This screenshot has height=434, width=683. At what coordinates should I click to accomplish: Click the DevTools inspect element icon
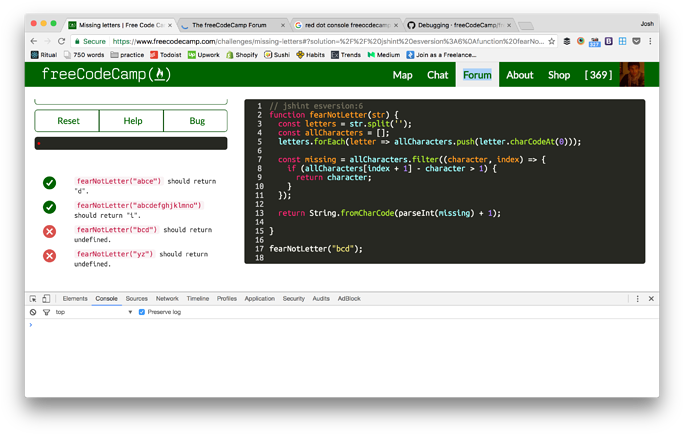click(x=33, y=299)
